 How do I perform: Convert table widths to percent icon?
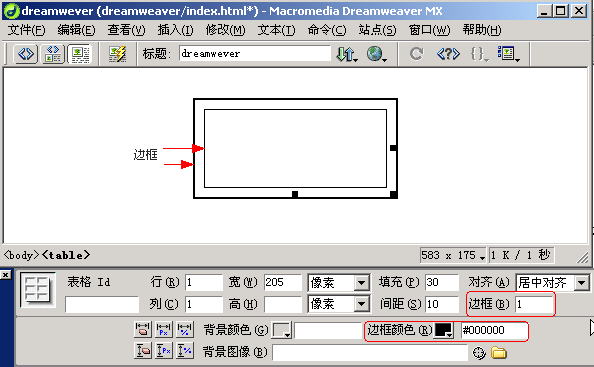pyautogui.click(x=185, y=330)
